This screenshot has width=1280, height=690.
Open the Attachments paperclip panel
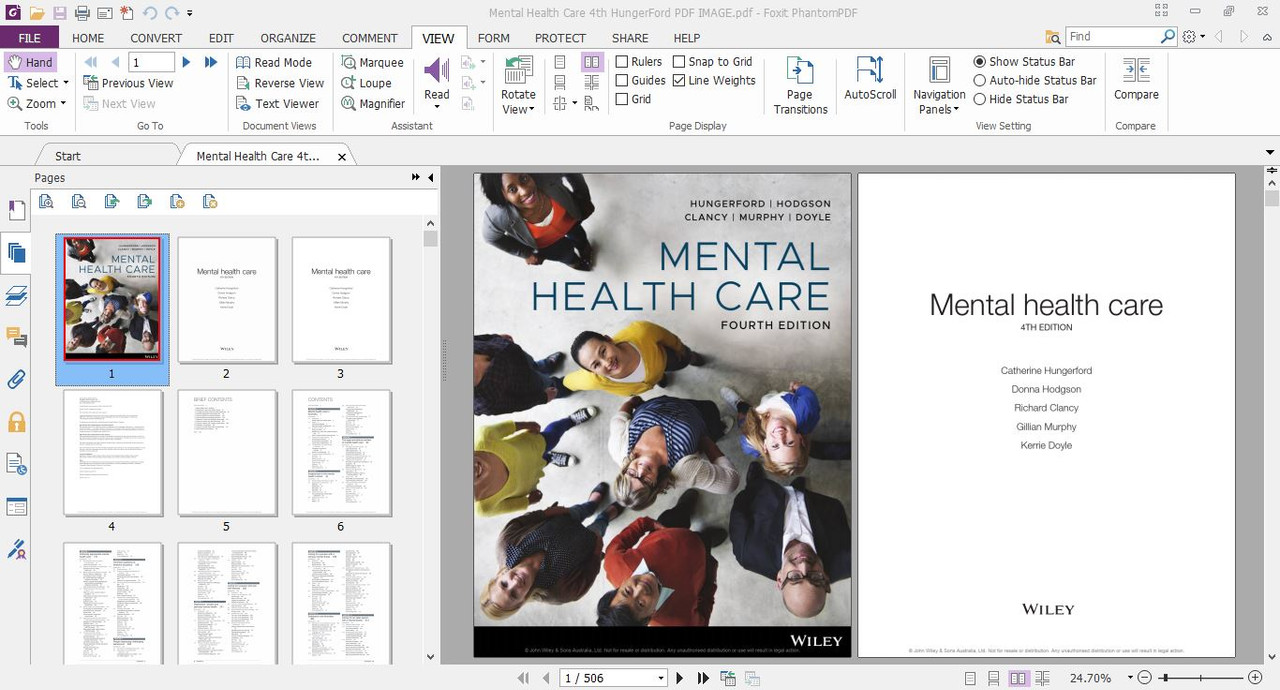tap(16, 380)
